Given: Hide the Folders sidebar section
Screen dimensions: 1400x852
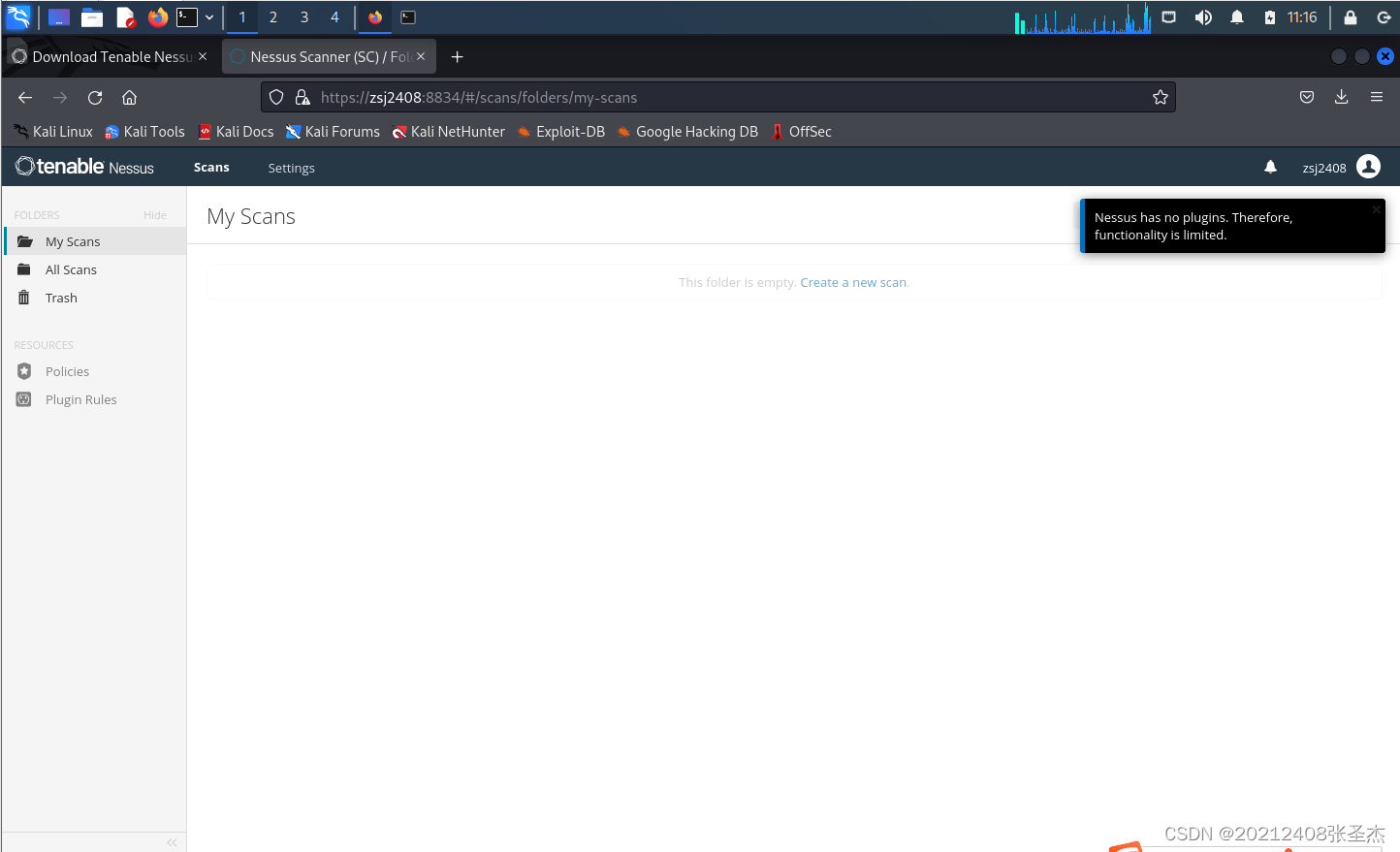Looking at the screenshot, I should 155,215.
